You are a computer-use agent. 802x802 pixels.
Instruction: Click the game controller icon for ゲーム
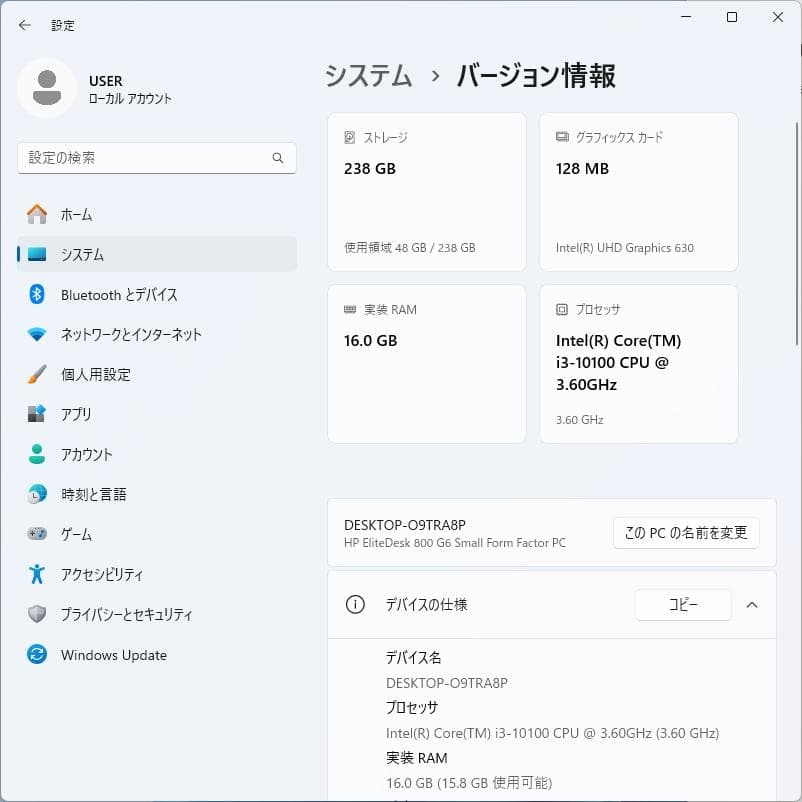click(x=37, y=534)
